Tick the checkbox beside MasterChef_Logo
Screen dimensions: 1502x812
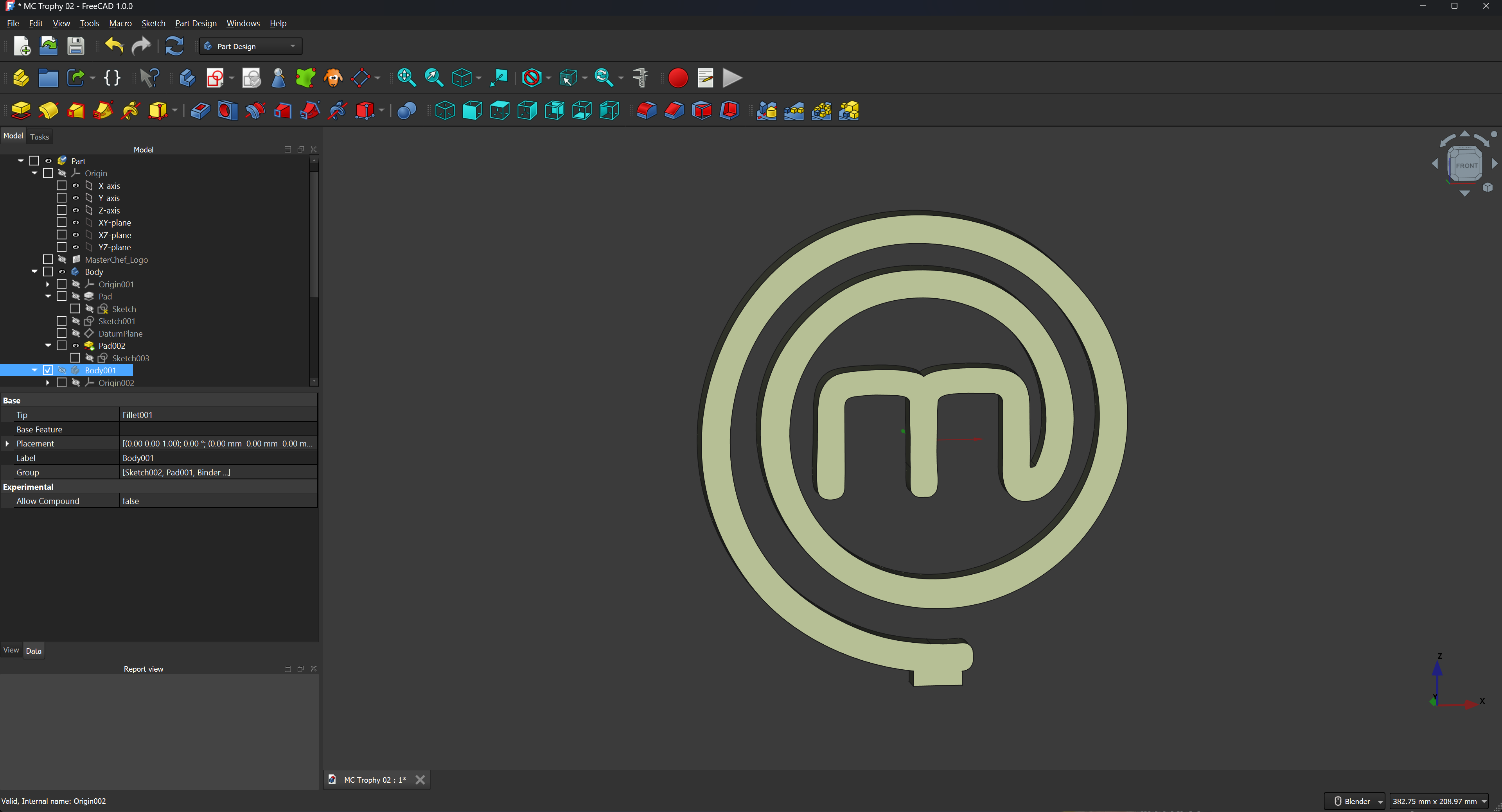tap(48, 260)
